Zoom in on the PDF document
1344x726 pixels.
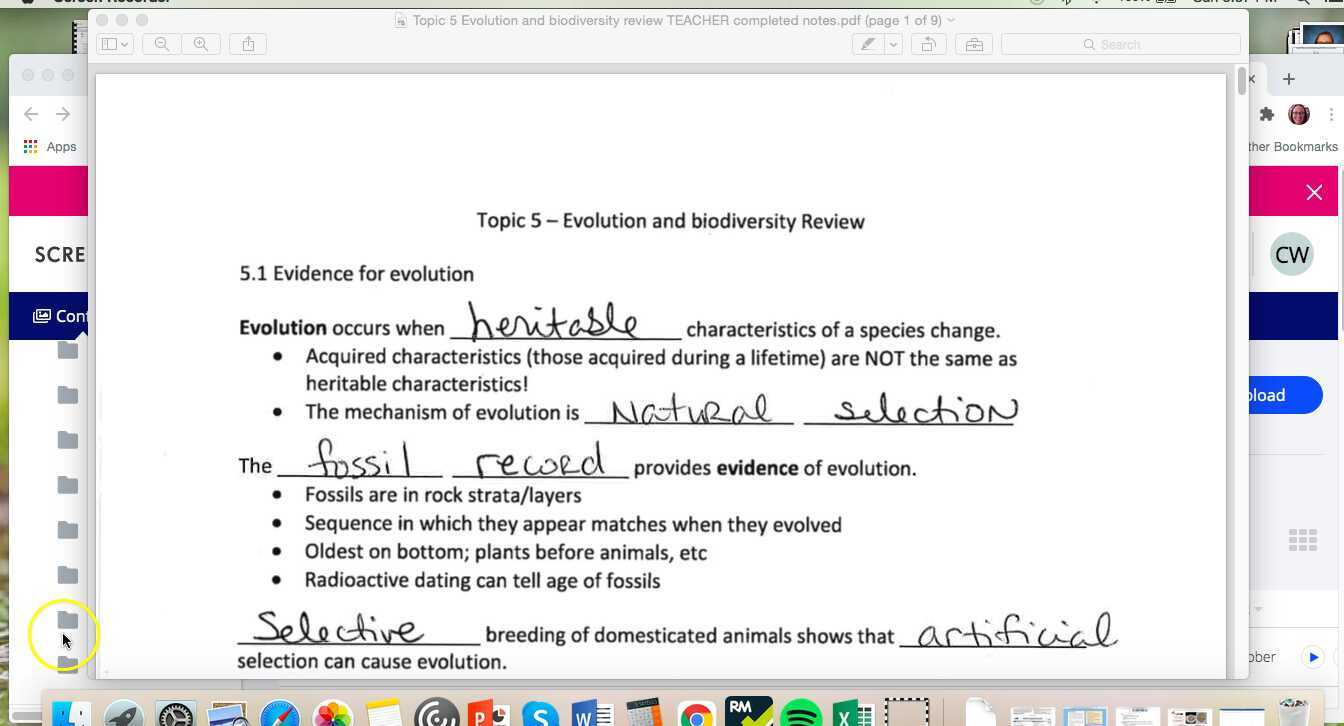[201, 44]
